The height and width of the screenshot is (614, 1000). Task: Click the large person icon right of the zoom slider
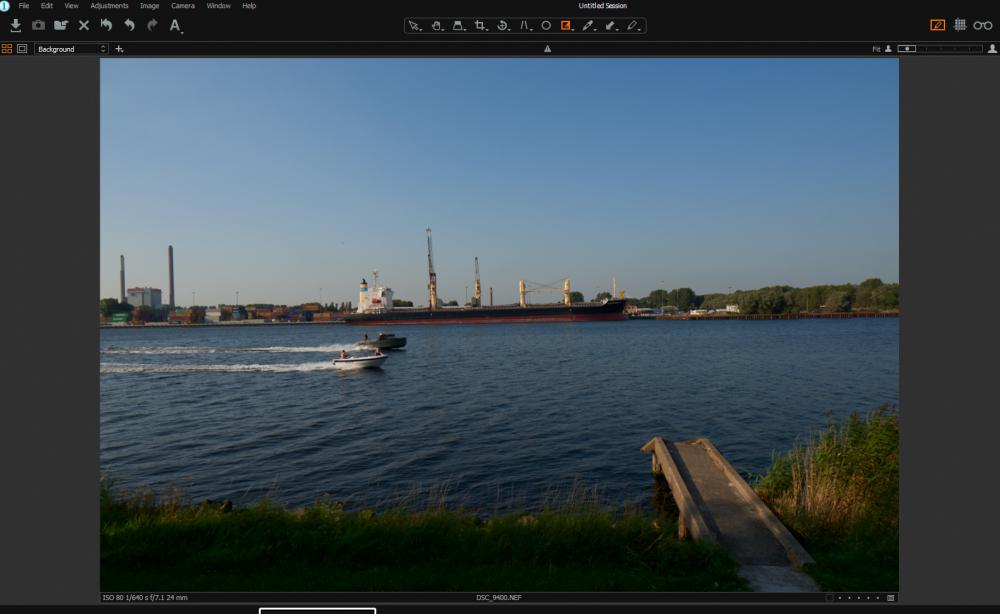tap(992, 48)
